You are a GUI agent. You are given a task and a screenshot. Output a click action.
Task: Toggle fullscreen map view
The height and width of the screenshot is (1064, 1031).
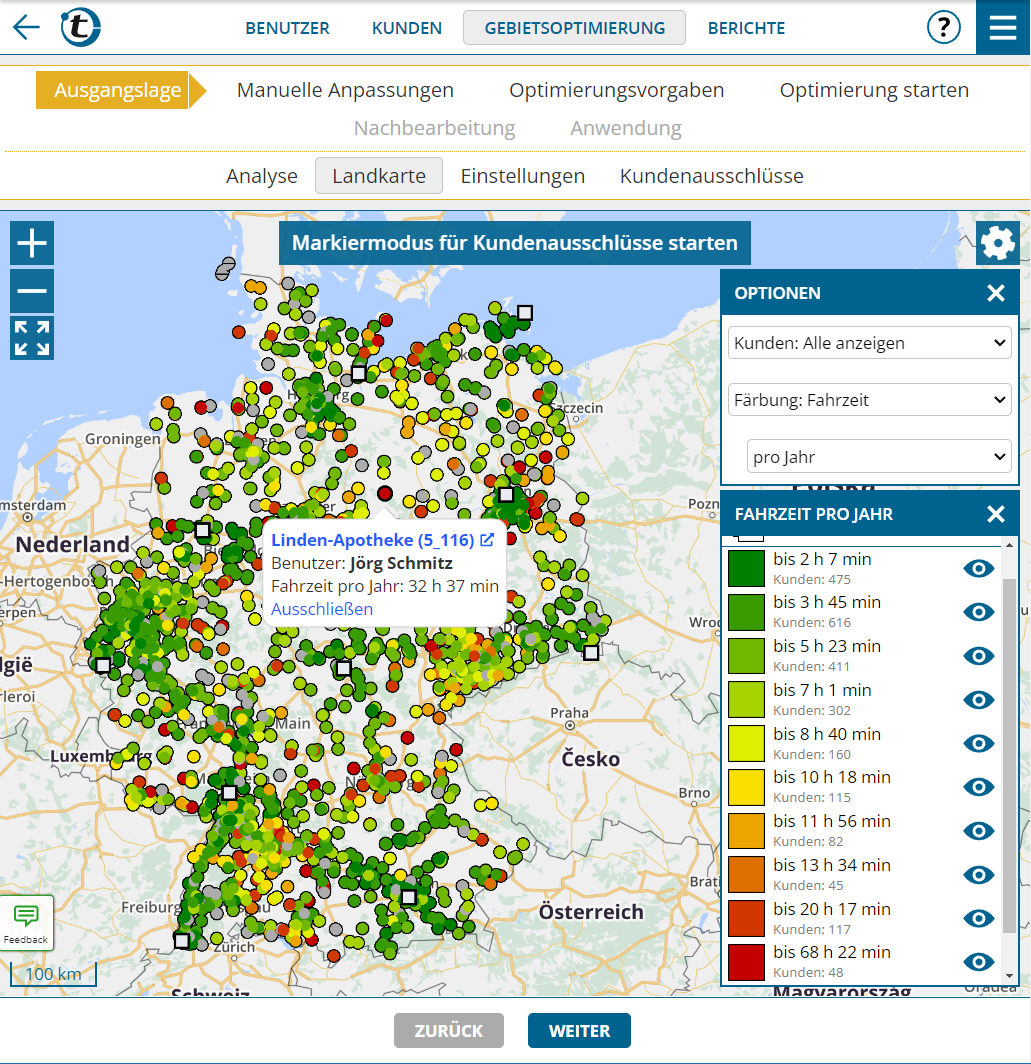[x=32, y=338]
